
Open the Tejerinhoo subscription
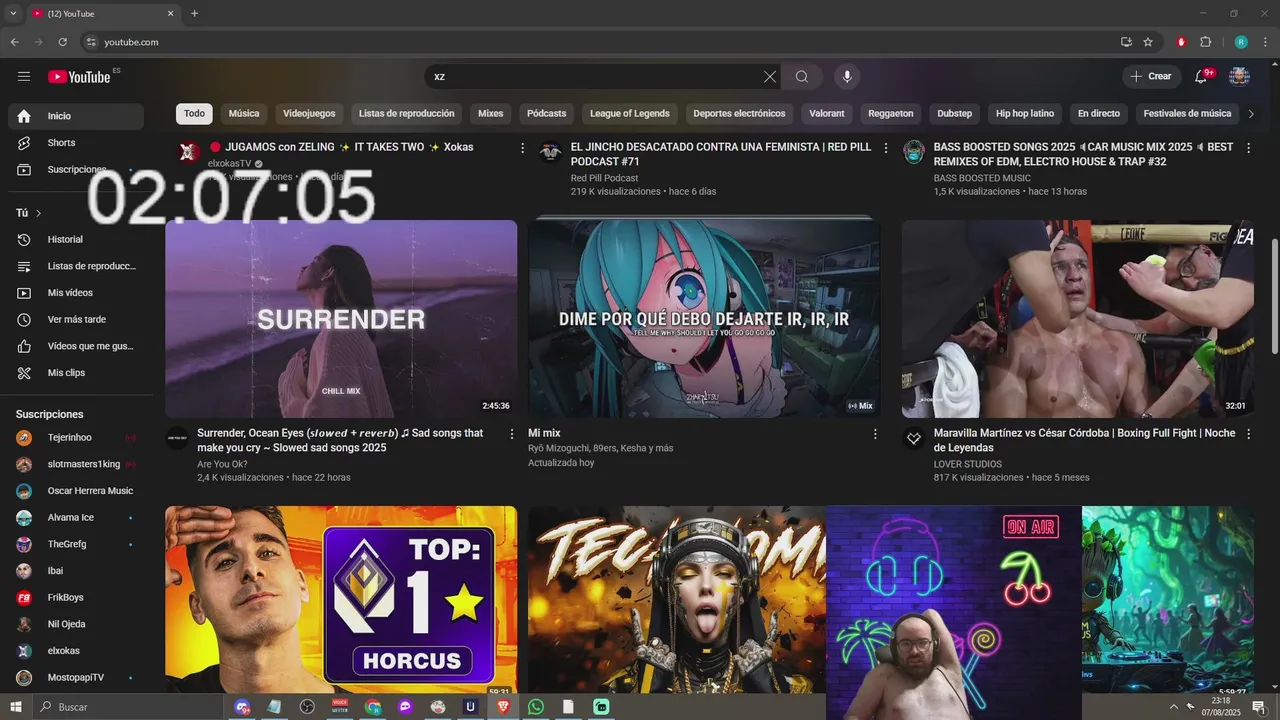[x=75, y=438]
